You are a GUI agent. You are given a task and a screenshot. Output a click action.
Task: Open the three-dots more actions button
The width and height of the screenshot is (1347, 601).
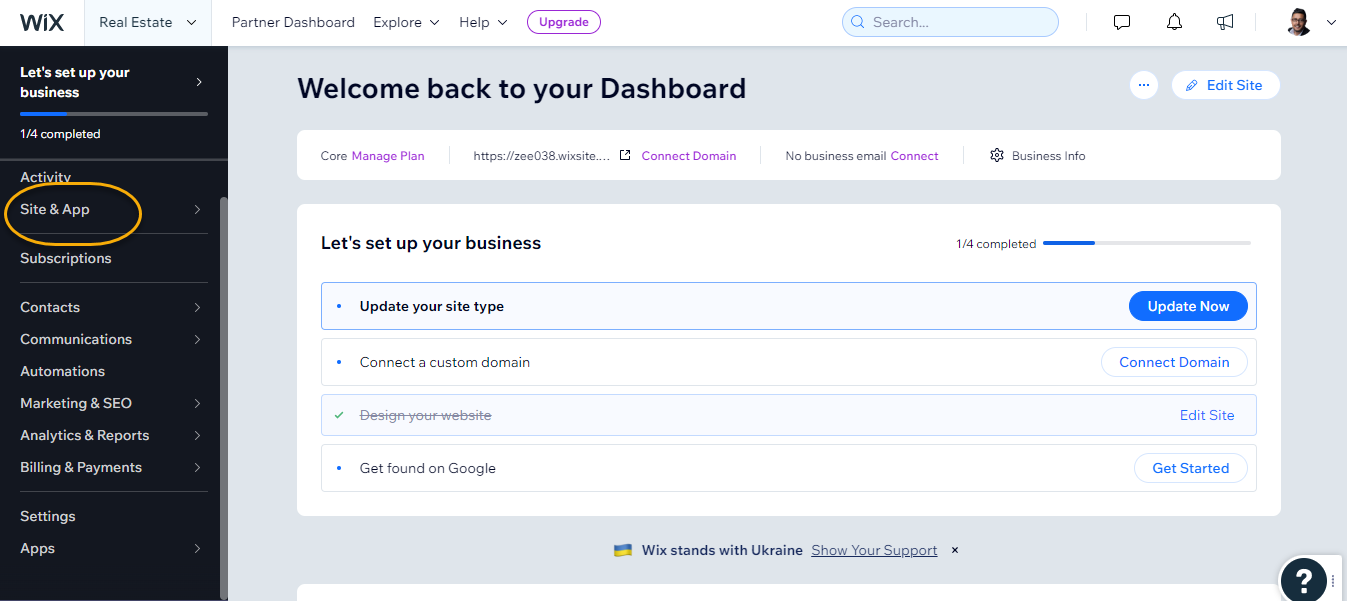pyautogui.click(x=1144, y=85)
